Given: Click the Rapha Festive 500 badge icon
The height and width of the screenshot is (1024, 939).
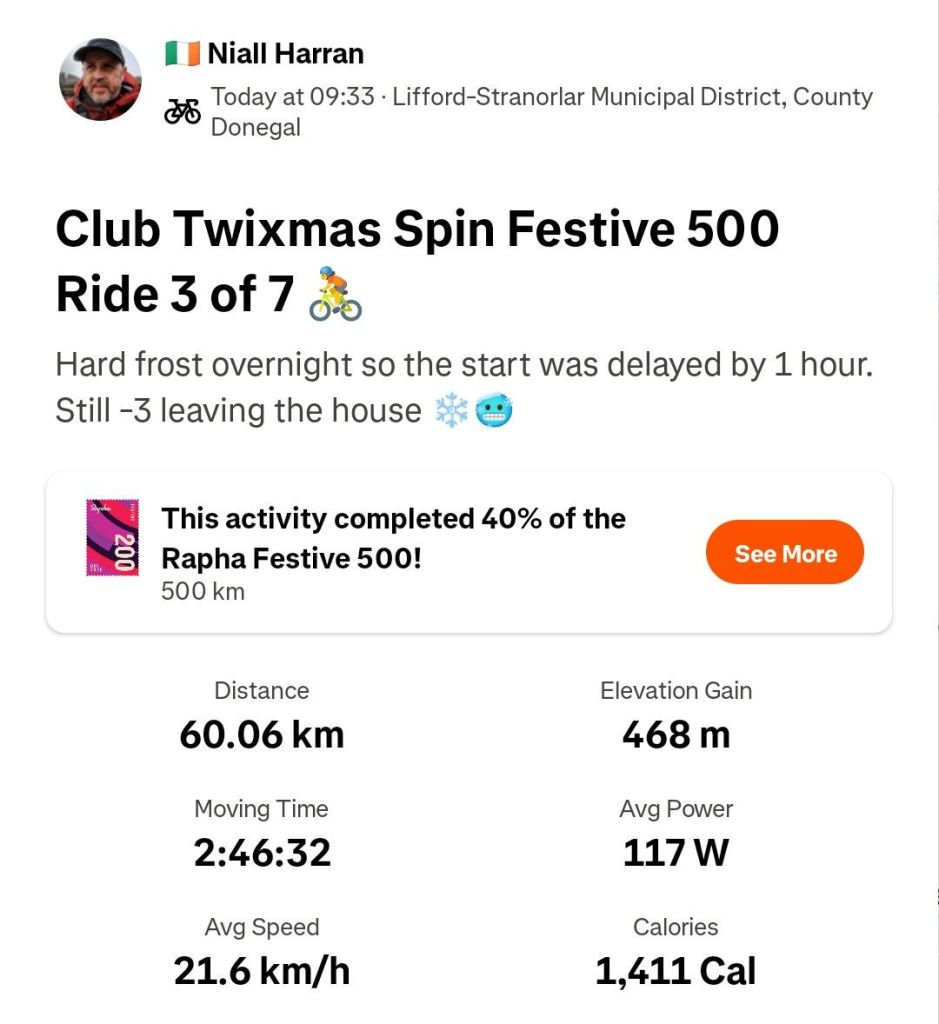Looking at the screenshot, I should pyautogui.click(x=112, y=537).
